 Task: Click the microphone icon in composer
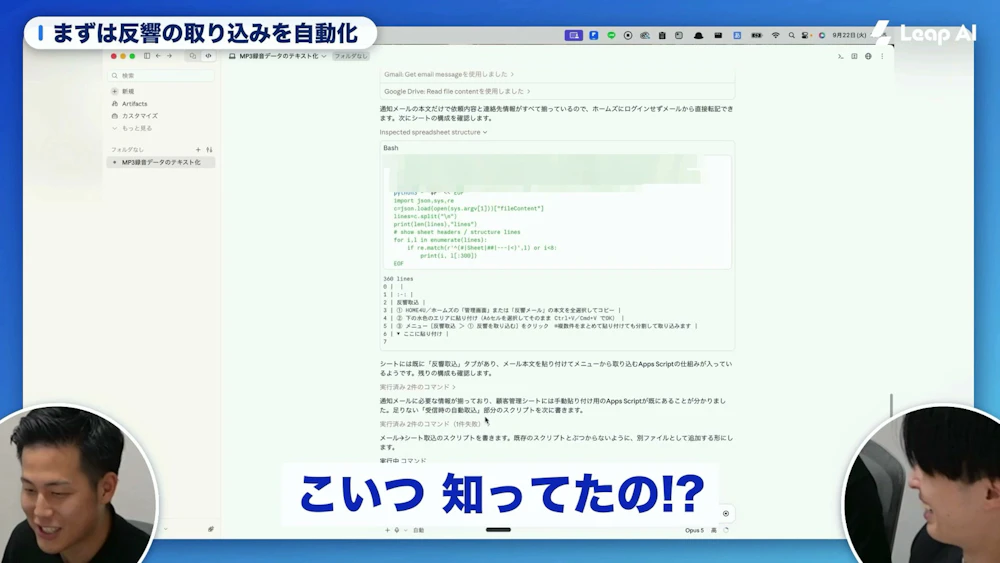click(397, 530)
